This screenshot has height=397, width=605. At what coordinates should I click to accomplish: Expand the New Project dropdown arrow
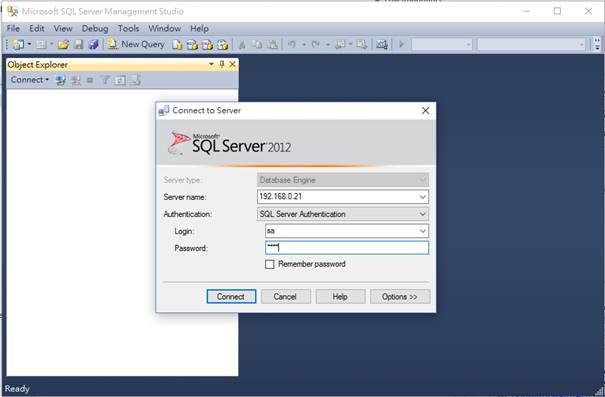pos(29,45)
